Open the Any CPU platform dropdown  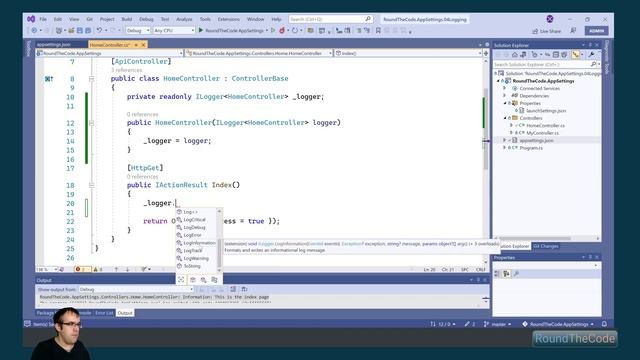(x=173, y=31)
